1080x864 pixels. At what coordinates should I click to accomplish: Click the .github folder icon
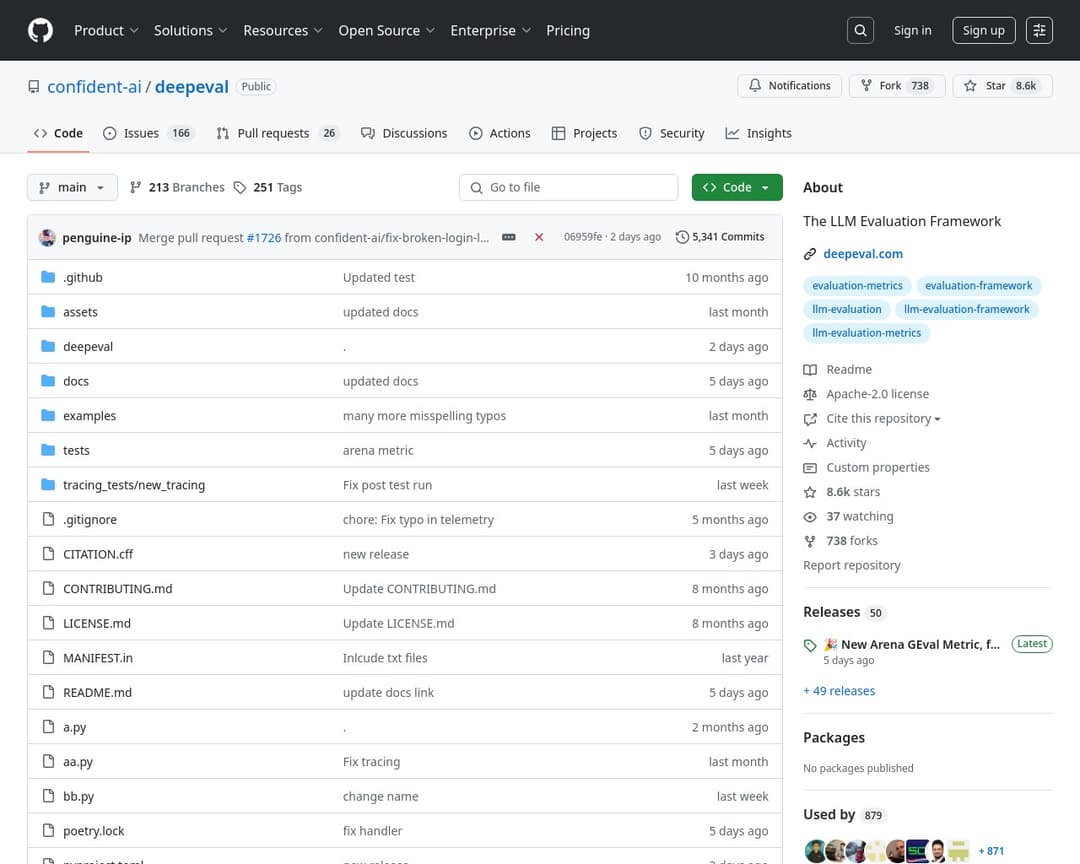coord(48,277)
